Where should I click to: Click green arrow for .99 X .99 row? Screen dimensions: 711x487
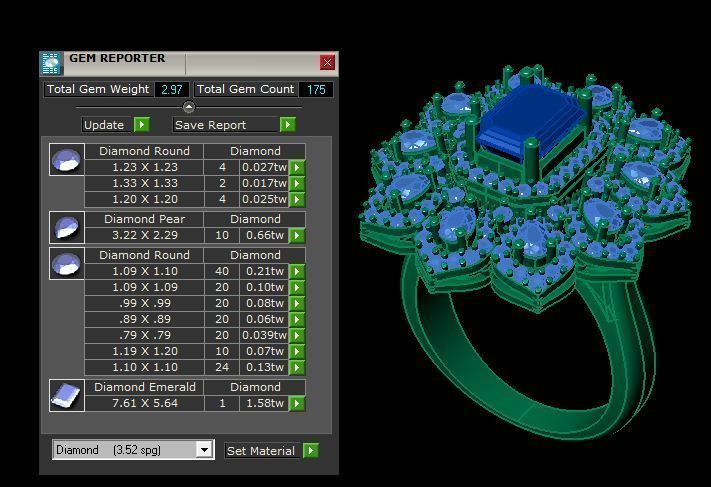(297, 303)
